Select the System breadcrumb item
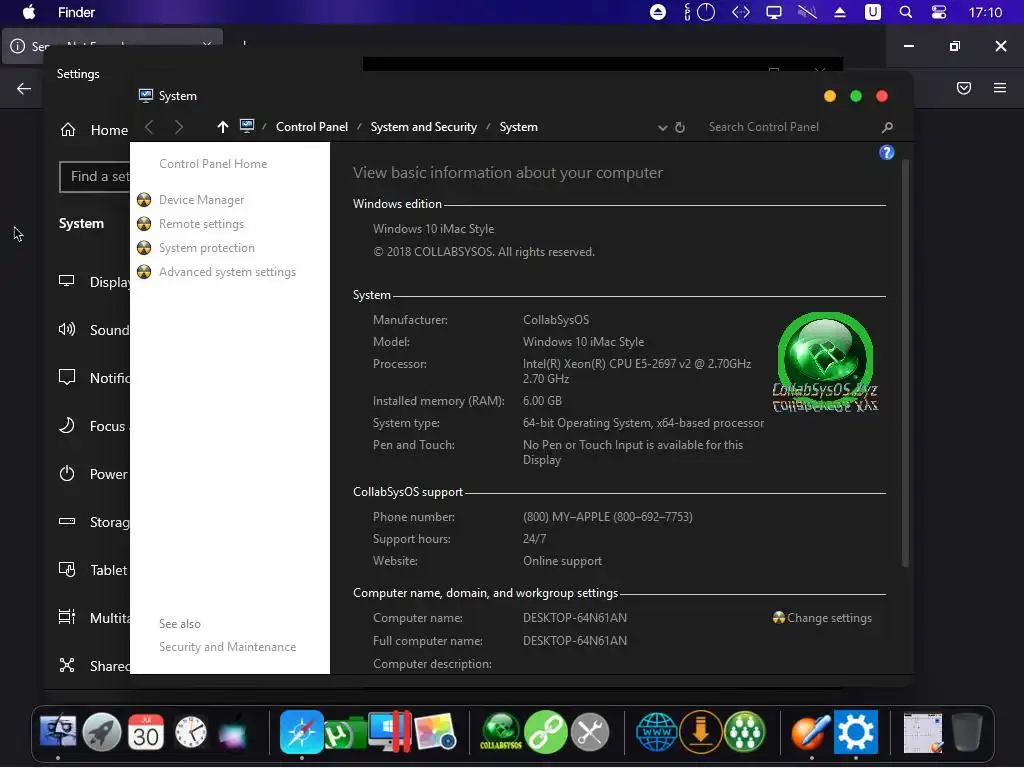This screenshot has width=1024, height=768. 519,127
